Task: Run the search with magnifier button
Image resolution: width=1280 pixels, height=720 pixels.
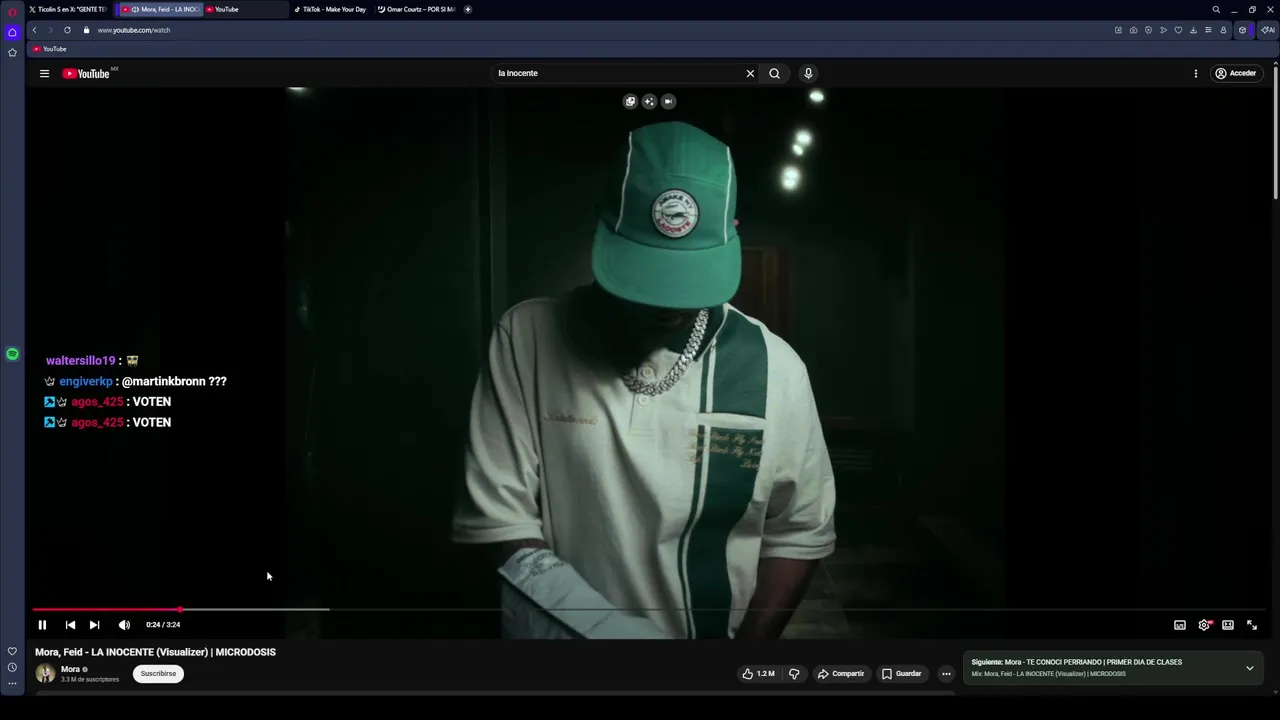Action: click(x=774, y=73)
